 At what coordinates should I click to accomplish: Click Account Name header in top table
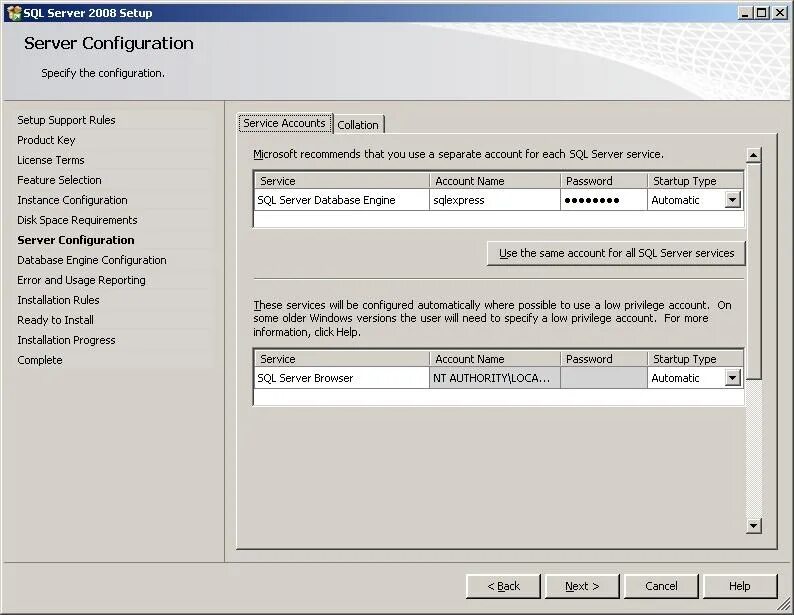[x=495, y=181]
